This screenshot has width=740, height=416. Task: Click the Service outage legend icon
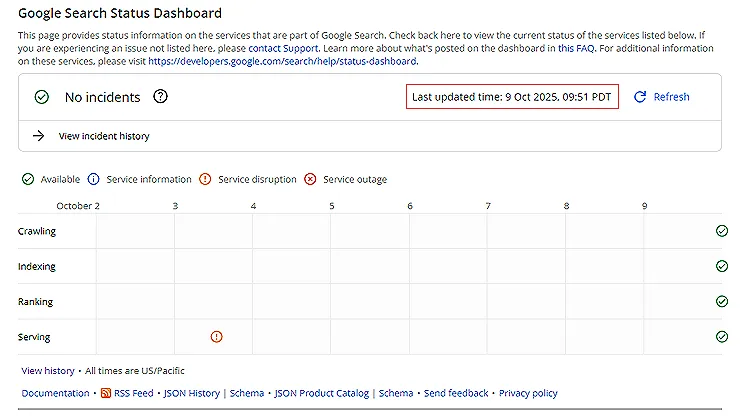coord(310,179)
